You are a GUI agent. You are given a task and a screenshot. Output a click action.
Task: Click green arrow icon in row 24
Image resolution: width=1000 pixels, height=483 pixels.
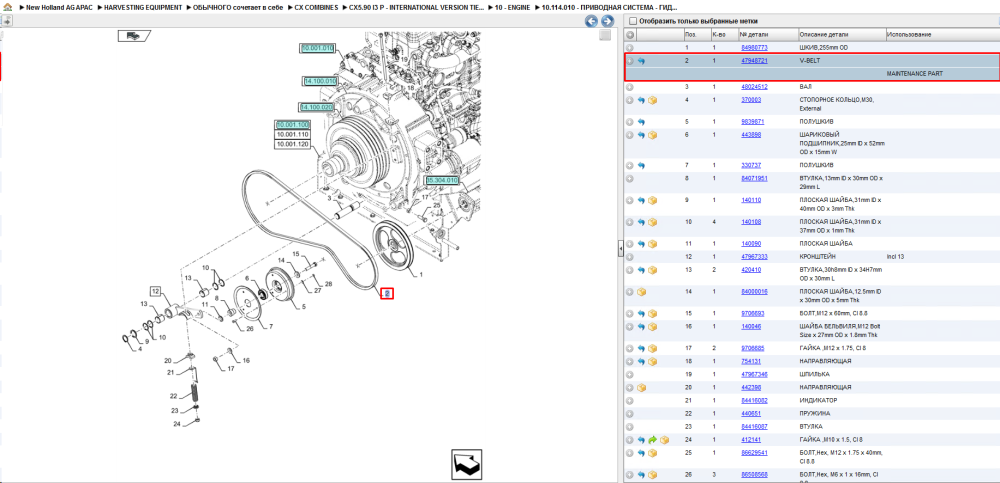click(x=652, y=440)
